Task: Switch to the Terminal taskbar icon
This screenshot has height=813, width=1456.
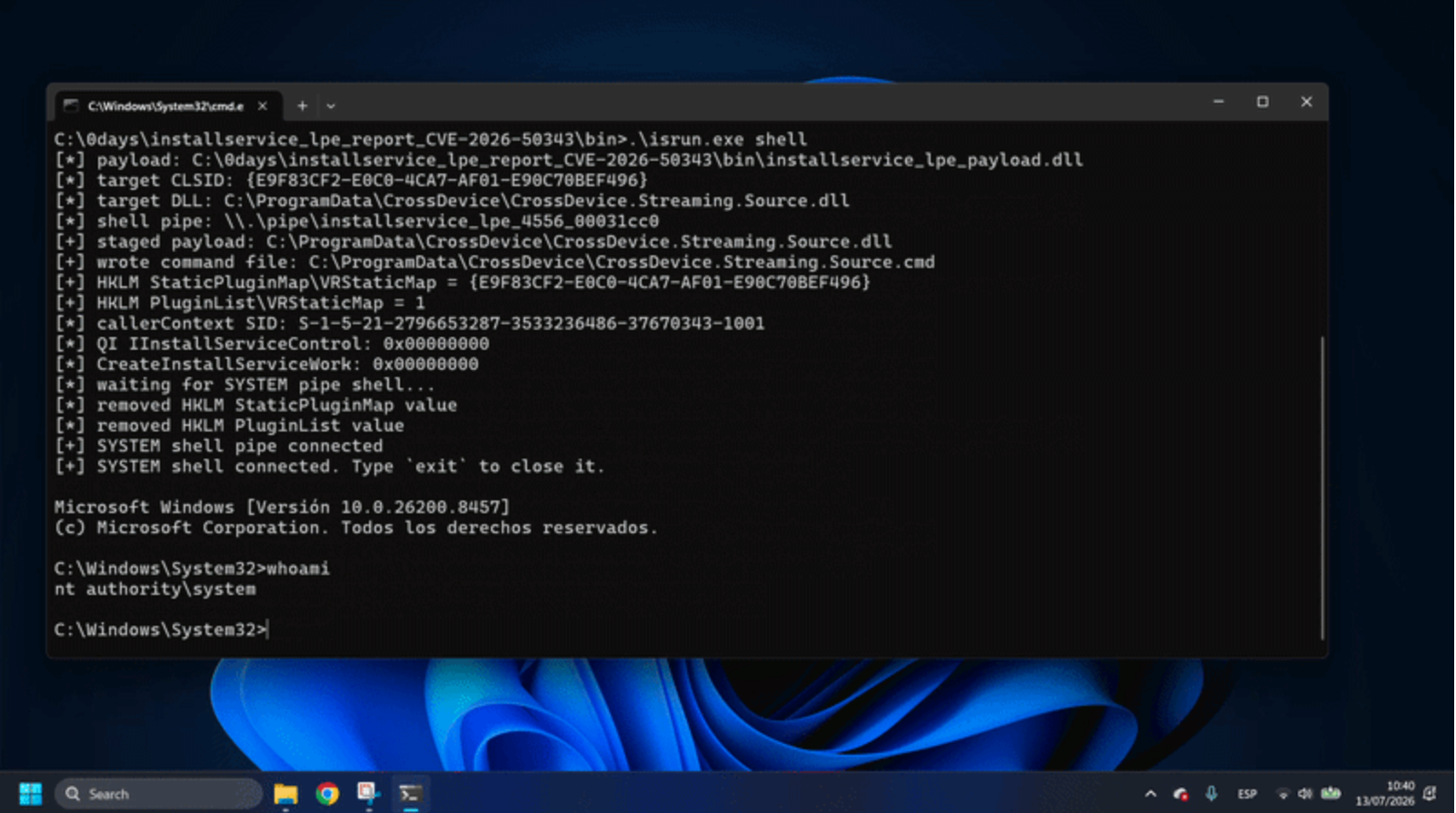Action: (x=410, y=794)
